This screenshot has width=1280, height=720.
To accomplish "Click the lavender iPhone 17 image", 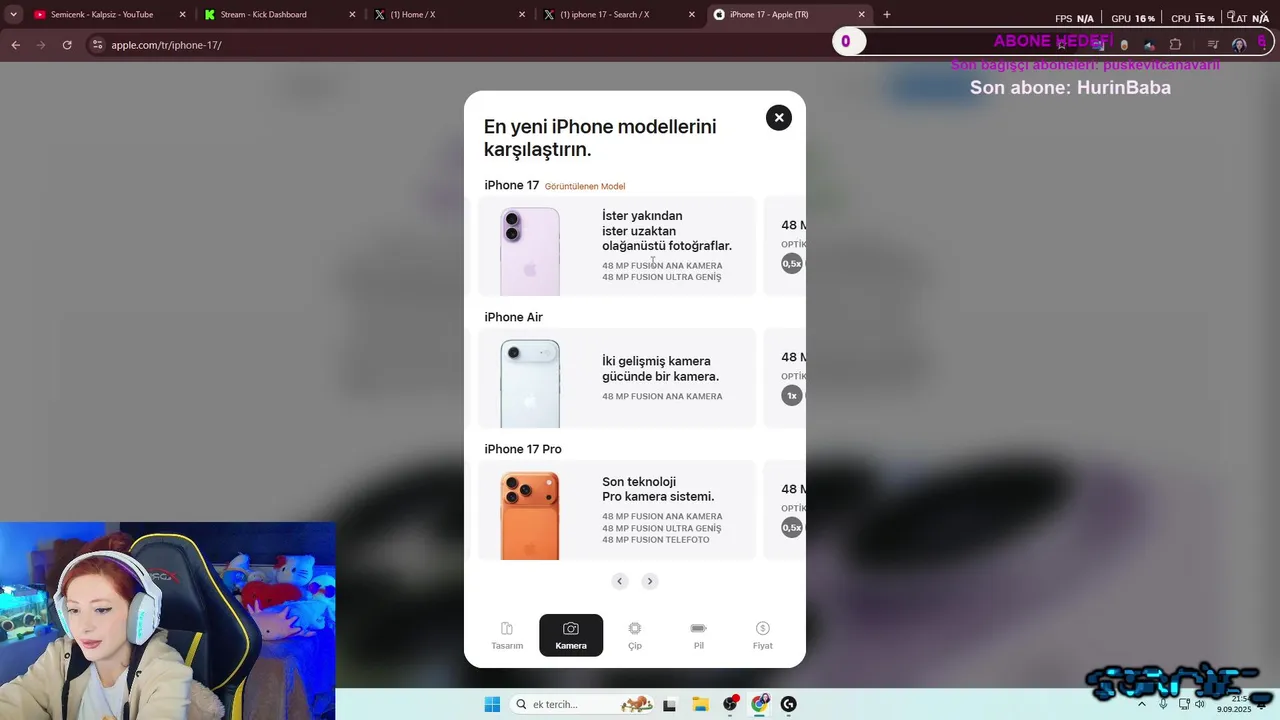I will tap(530, 251).
